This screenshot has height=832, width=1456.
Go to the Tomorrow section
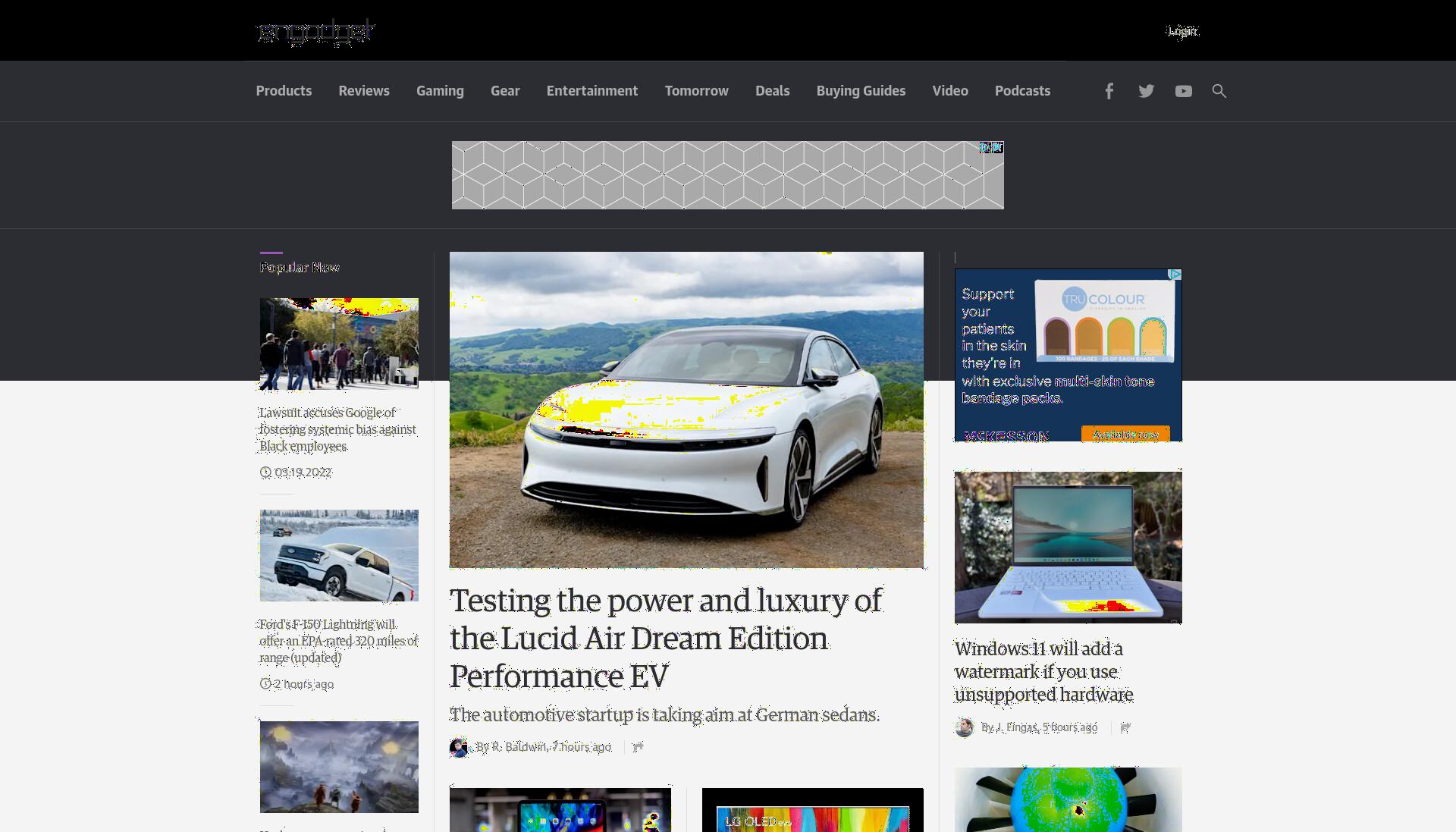click(x=697, y=91)
